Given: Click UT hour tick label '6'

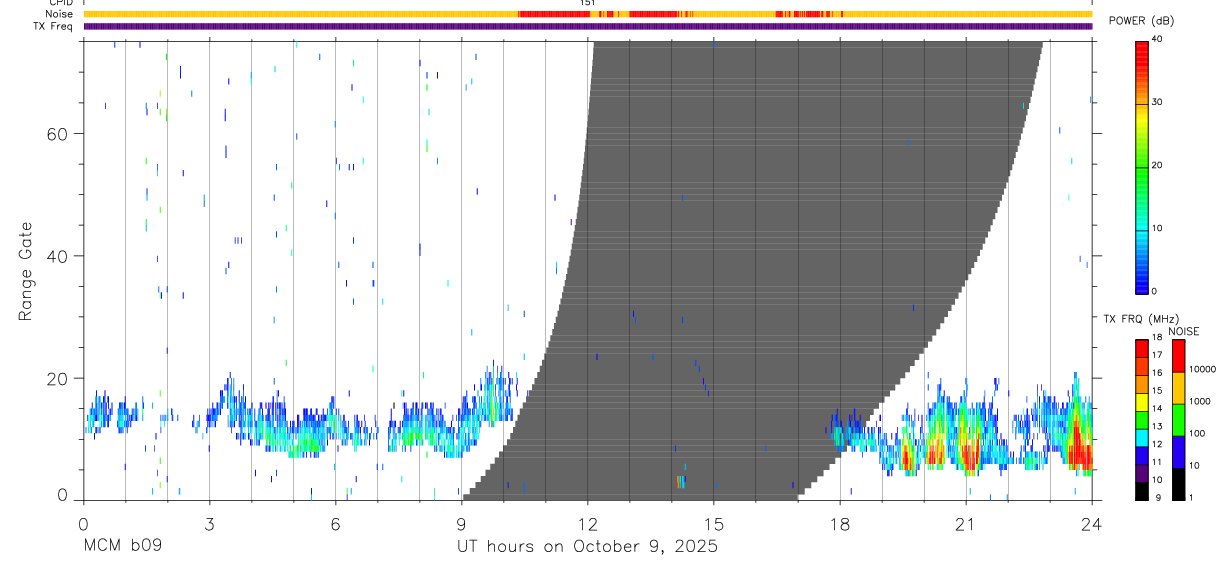Looking at the screenshot, I should [335, 523].
